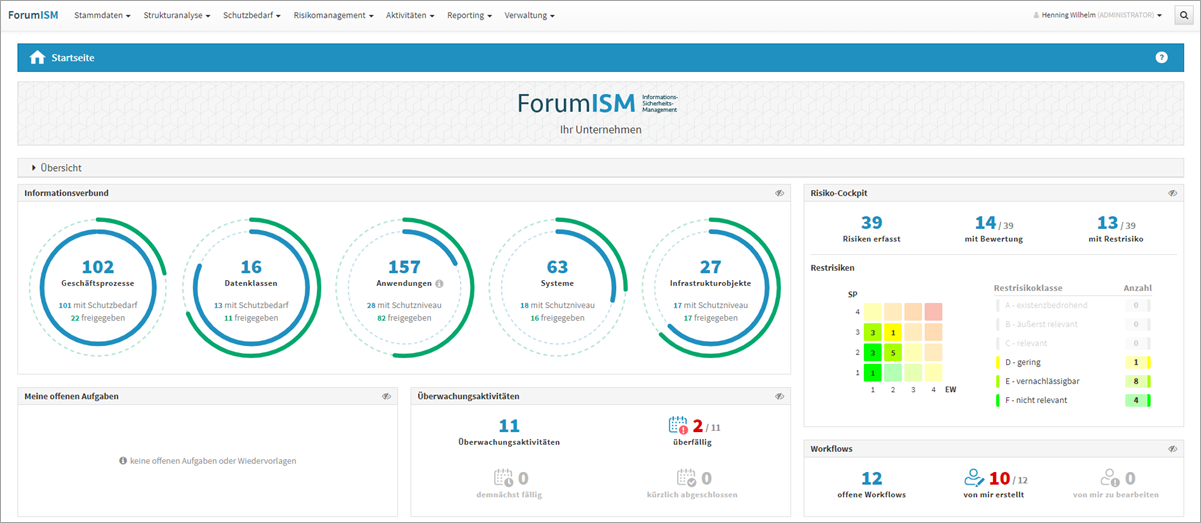Hide the Informationsverbund panel via eye icon

pos(778,193)
